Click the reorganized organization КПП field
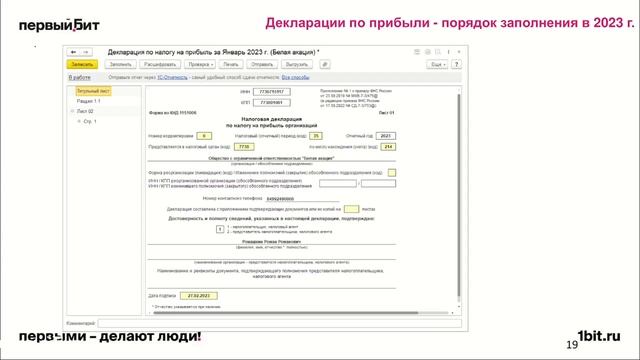This screenshot has width=640, height=360. [378, 183]
